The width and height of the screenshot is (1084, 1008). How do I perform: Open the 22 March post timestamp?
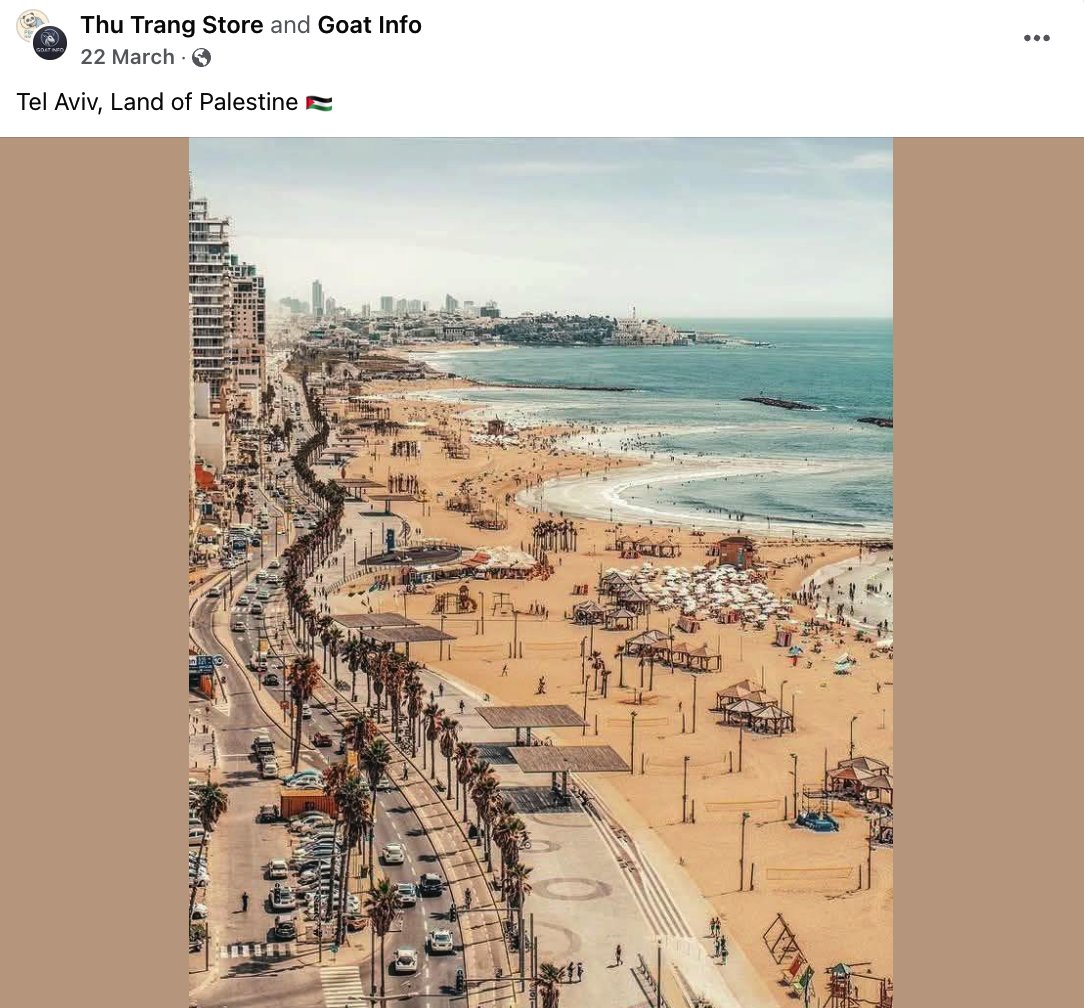[127, 57]
